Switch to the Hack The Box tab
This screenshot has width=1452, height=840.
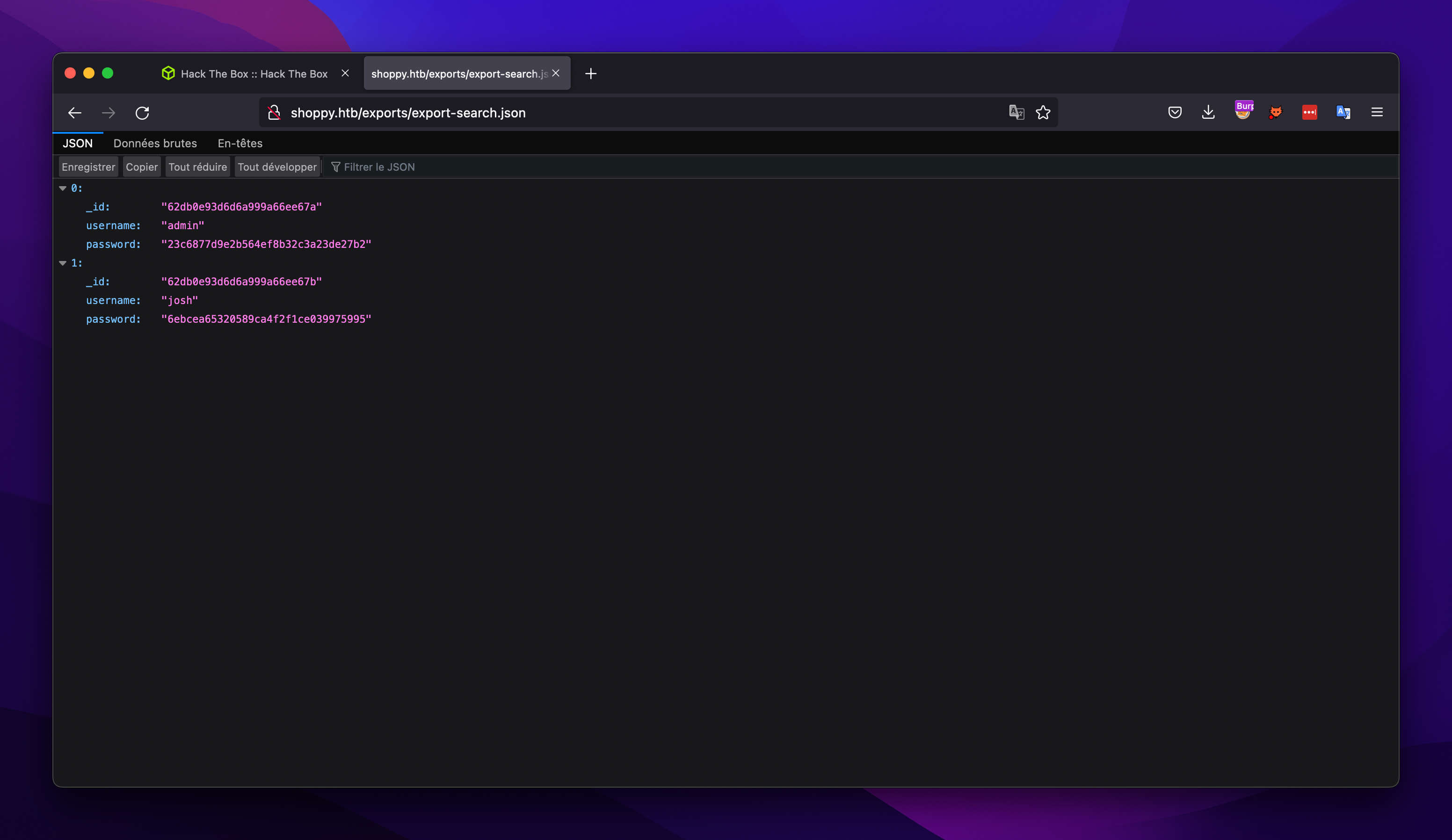point(254,74)
